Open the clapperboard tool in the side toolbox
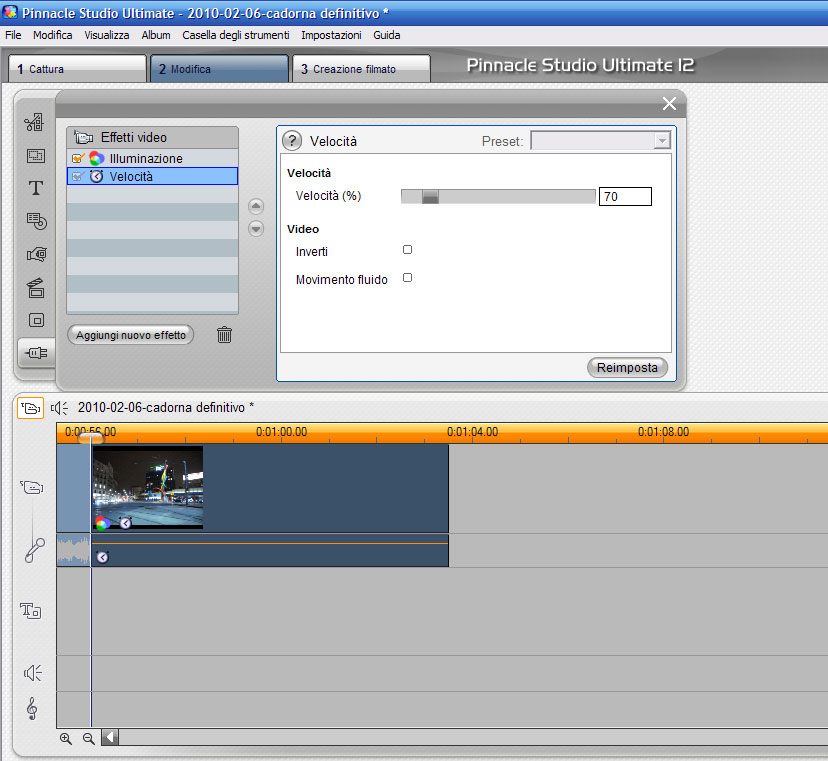This screenshot has height=761, width=828. 36,288
